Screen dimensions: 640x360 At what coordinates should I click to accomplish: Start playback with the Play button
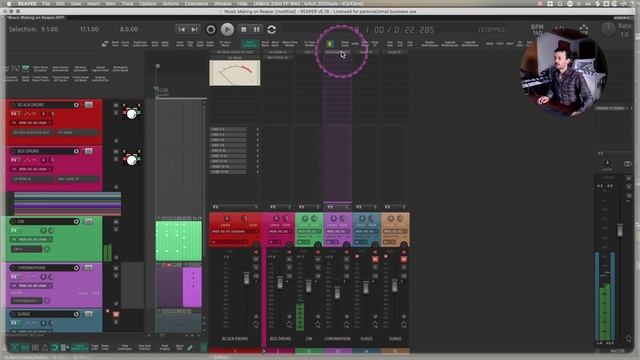[x=227, y=29]
